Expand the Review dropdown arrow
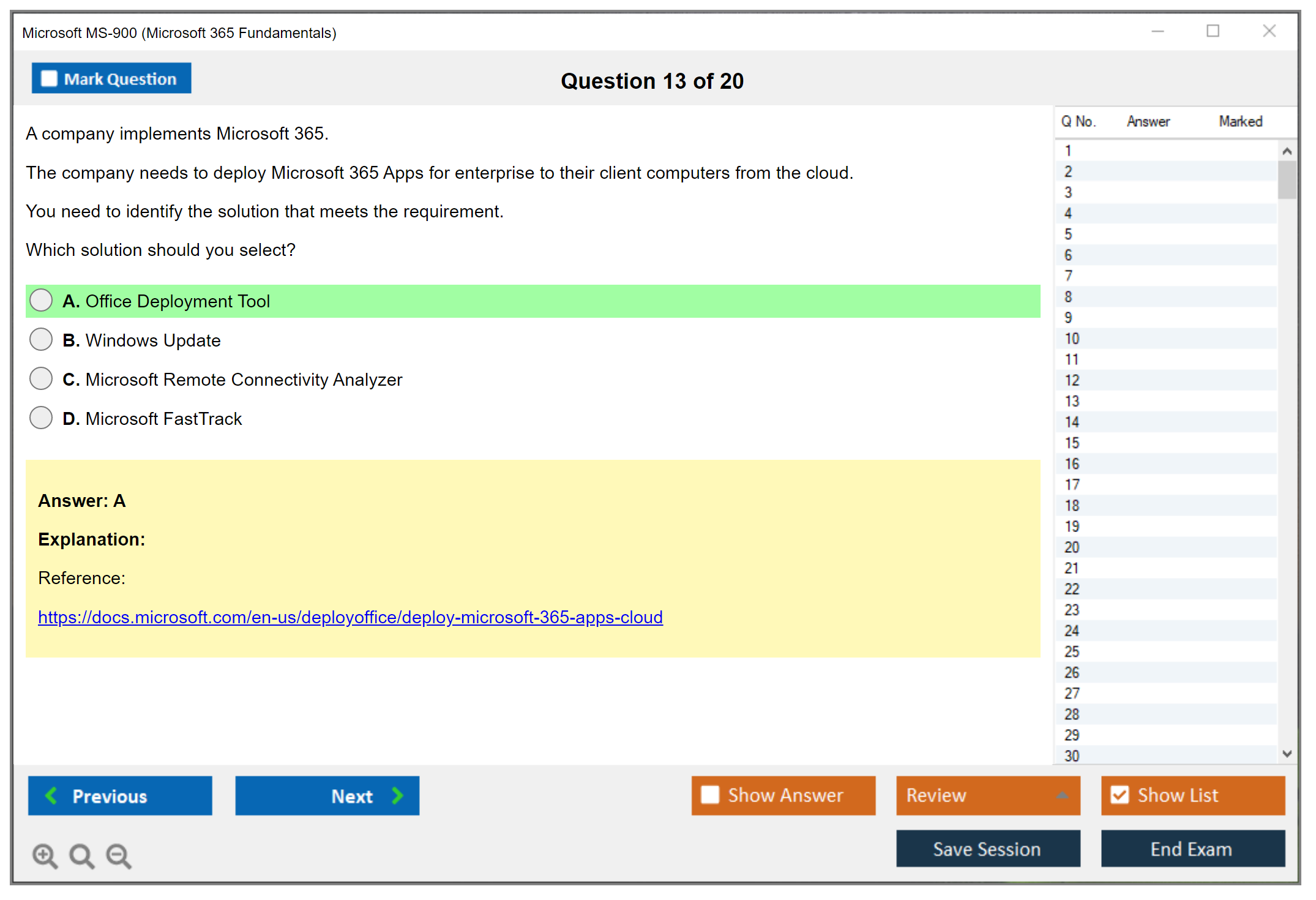Image resolution: width=1316 pixels, height=900 pixels. pyautogui.click(x=1062, y=795)
